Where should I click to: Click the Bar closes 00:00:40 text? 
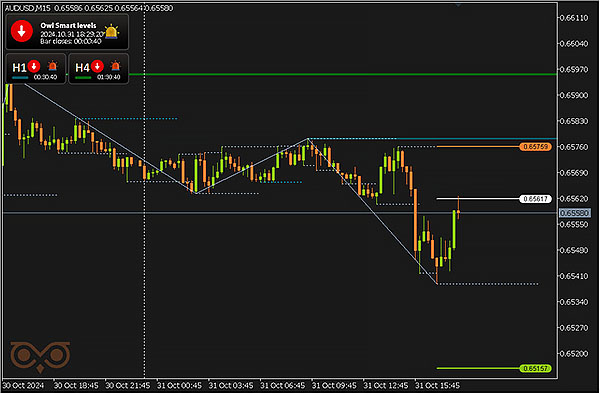[71, 41]
